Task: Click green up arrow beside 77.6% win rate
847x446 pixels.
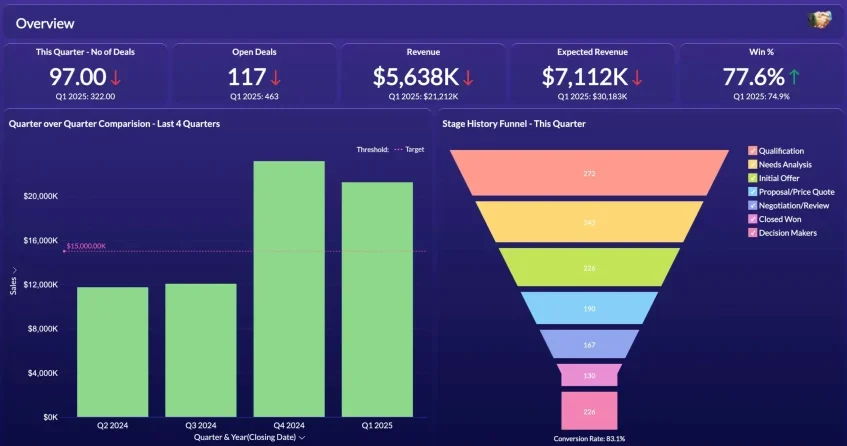Action: pyautogui.click(x=794, y=77)
